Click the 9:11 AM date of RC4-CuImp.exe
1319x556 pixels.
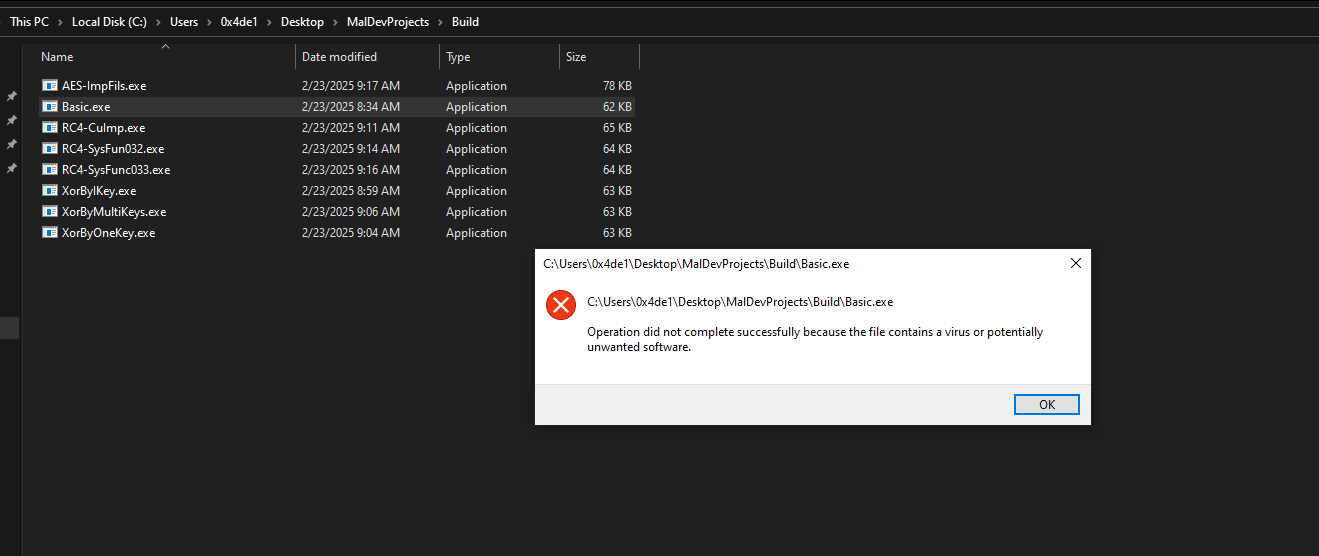click(x=351, y=128)
